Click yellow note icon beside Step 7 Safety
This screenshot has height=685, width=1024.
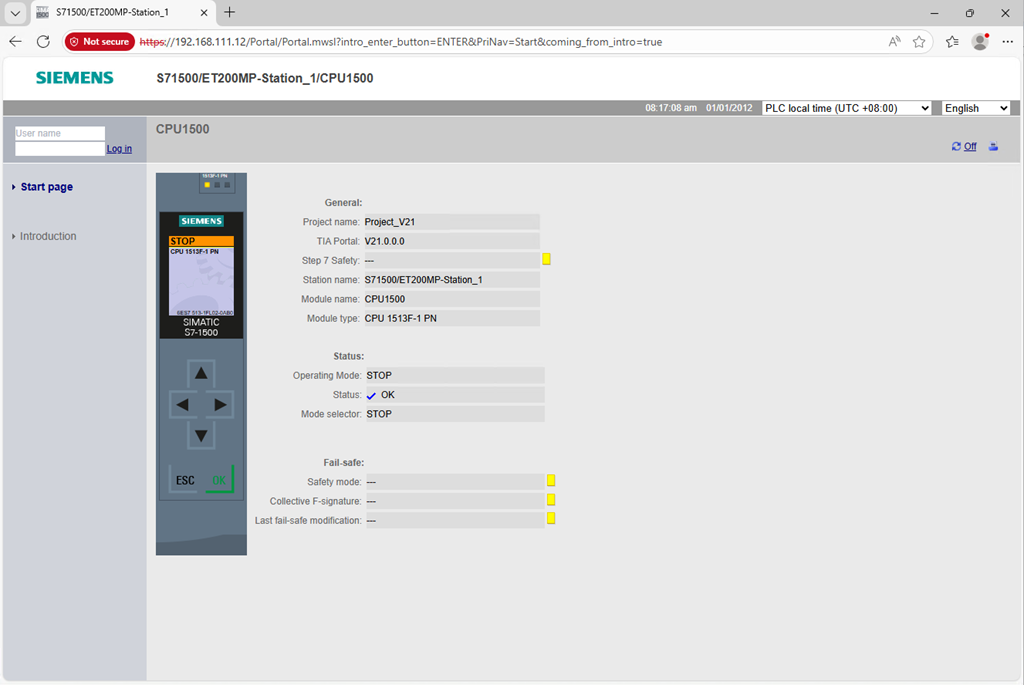(x=547, y=260)
